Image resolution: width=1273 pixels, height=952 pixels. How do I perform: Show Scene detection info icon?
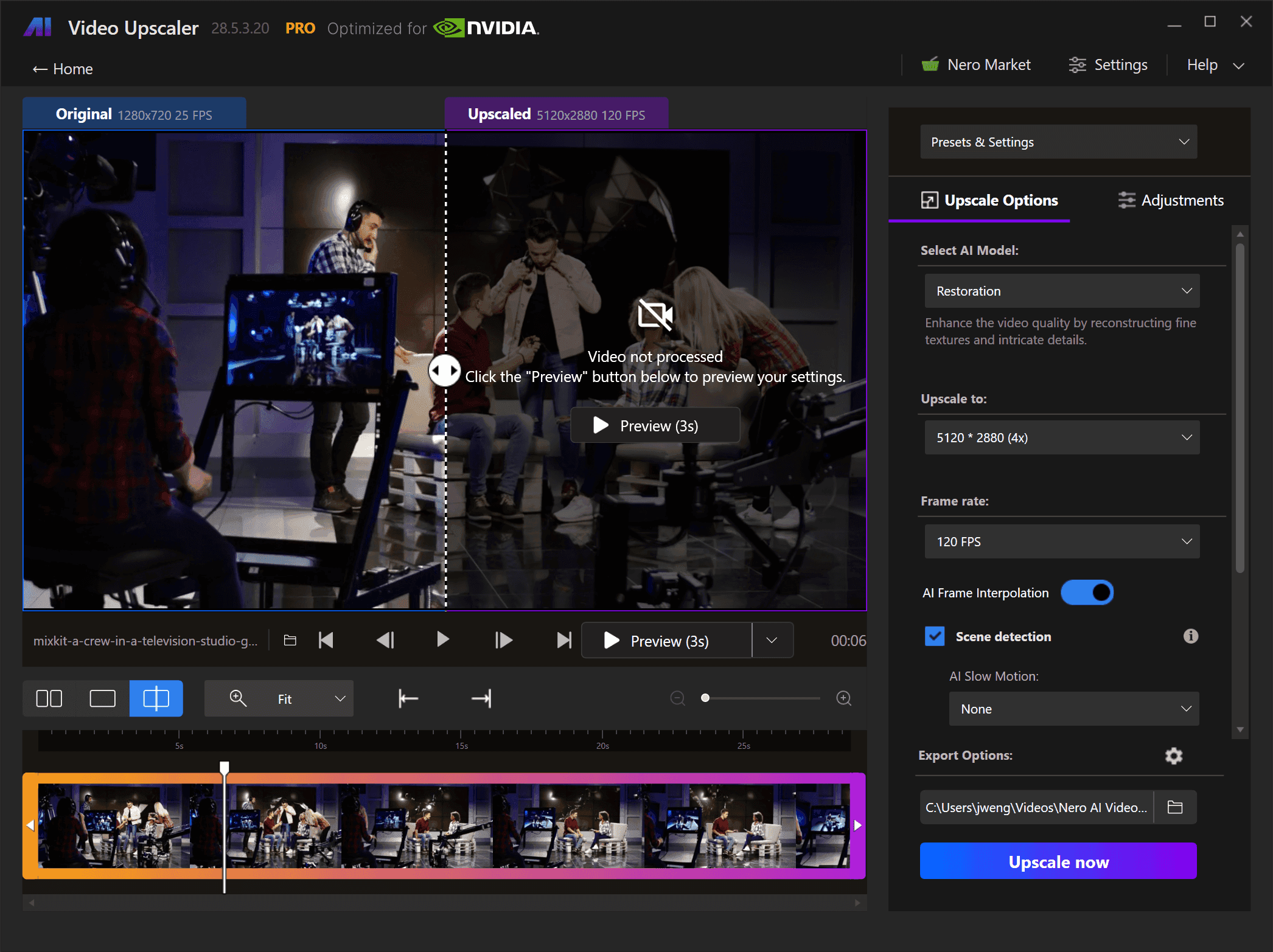click(1191, 636)
